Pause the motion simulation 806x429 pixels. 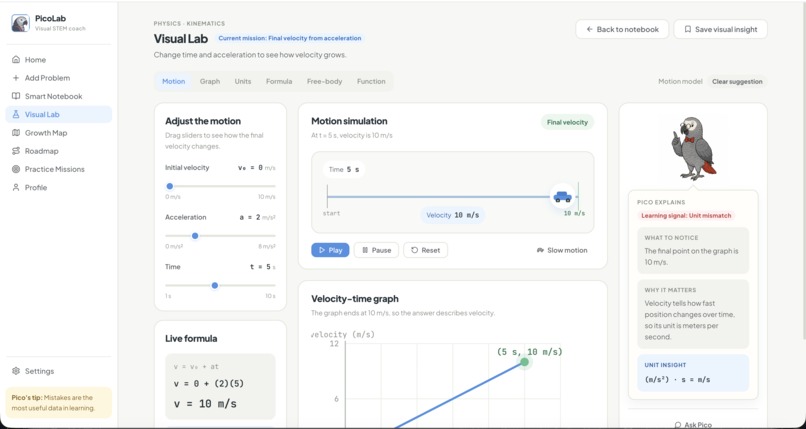pyautogui.click(x=376, y=250)
